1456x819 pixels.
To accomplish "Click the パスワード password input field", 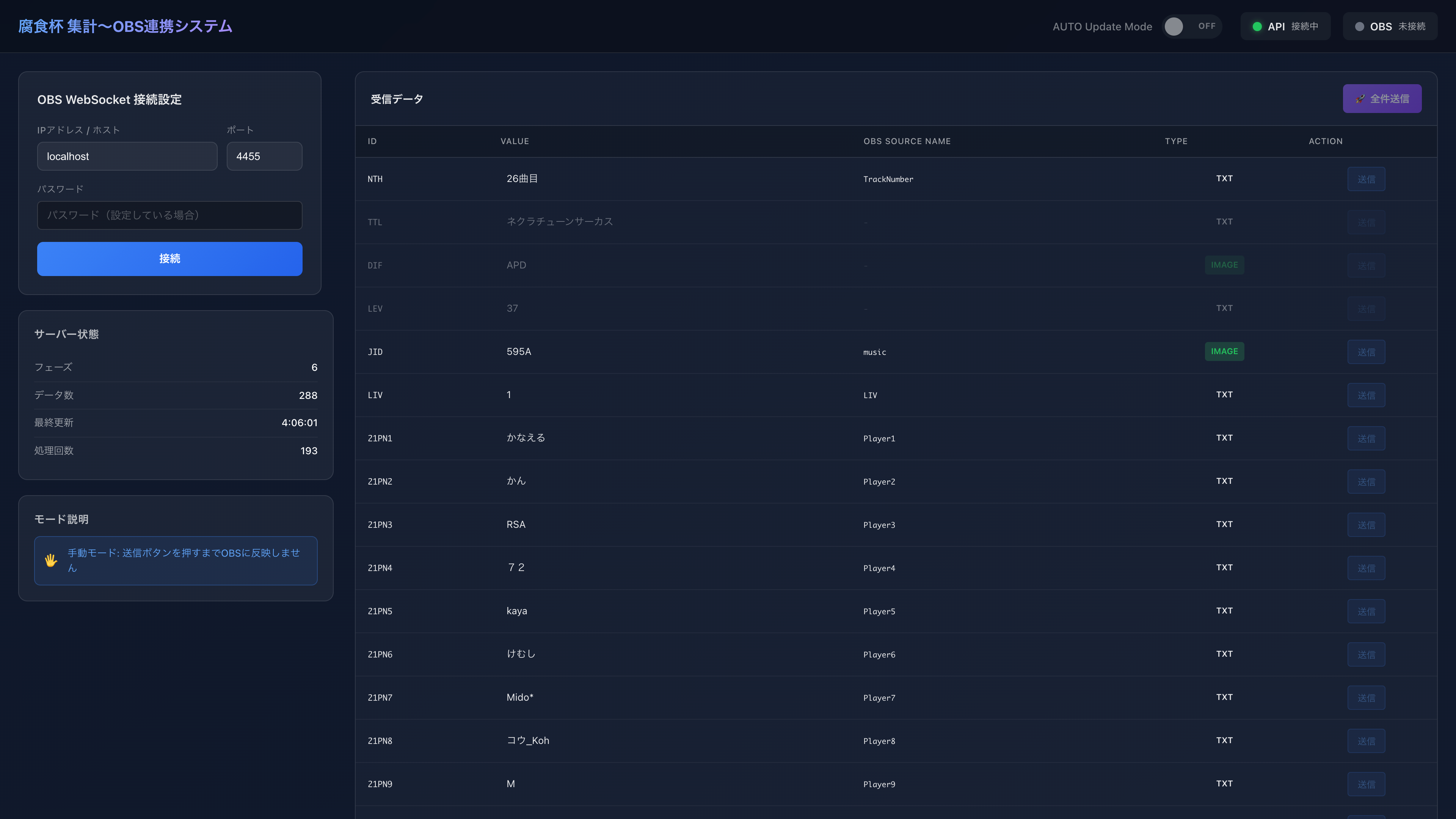I will (x=169, y=215).
